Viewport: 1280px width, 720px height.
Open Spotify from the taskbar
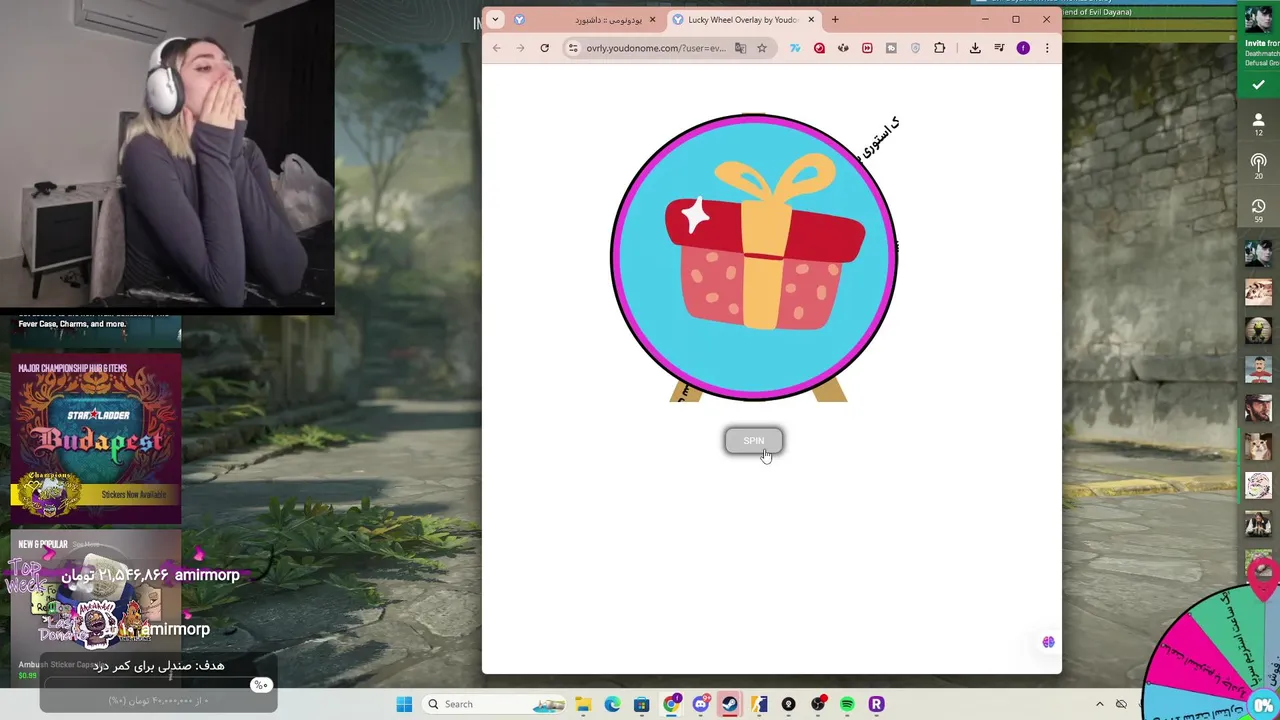[x=847, y=704]
